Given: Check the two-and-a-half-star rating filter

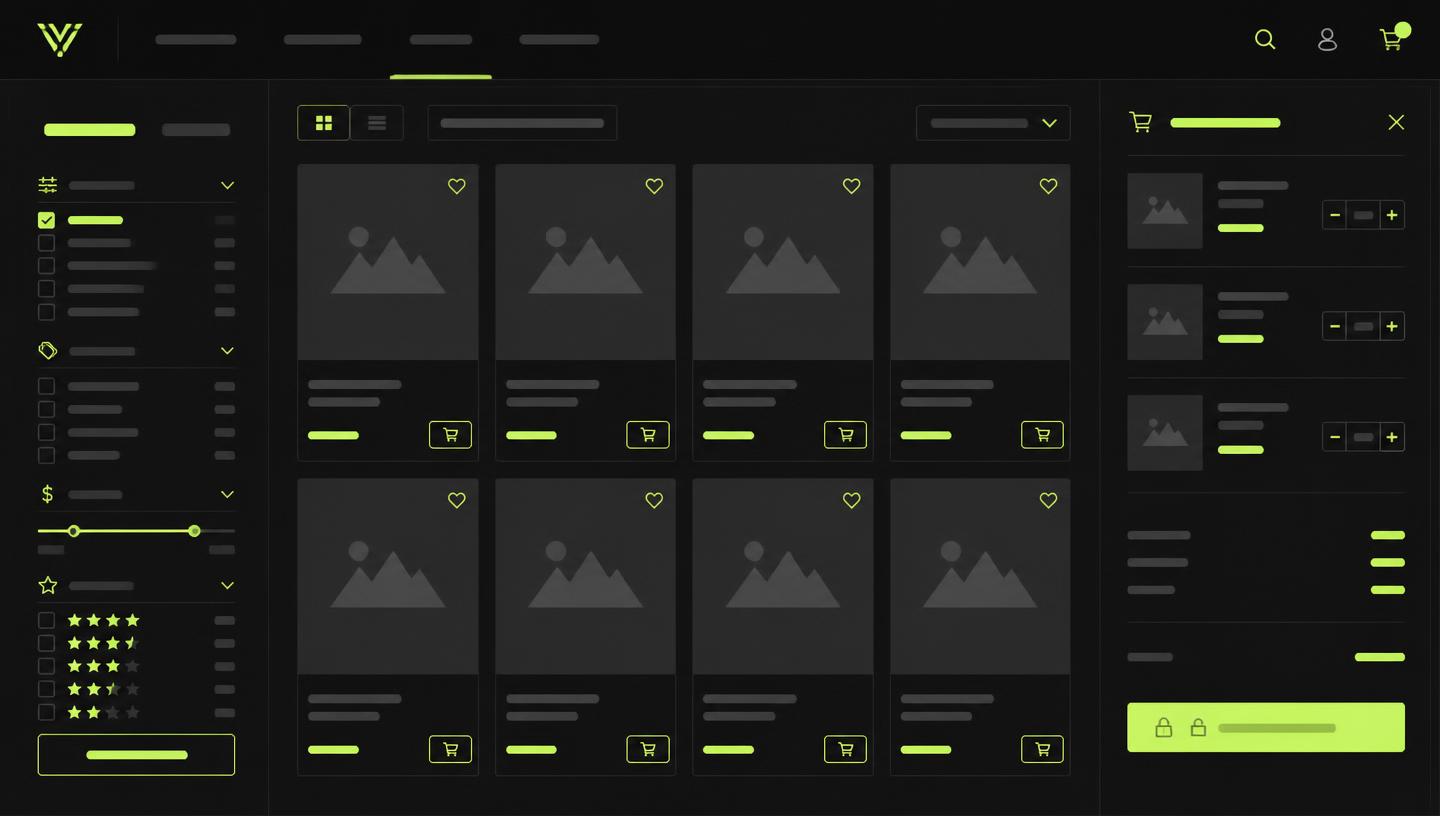Looking at the screenshot, I should [x=46, y=689].
